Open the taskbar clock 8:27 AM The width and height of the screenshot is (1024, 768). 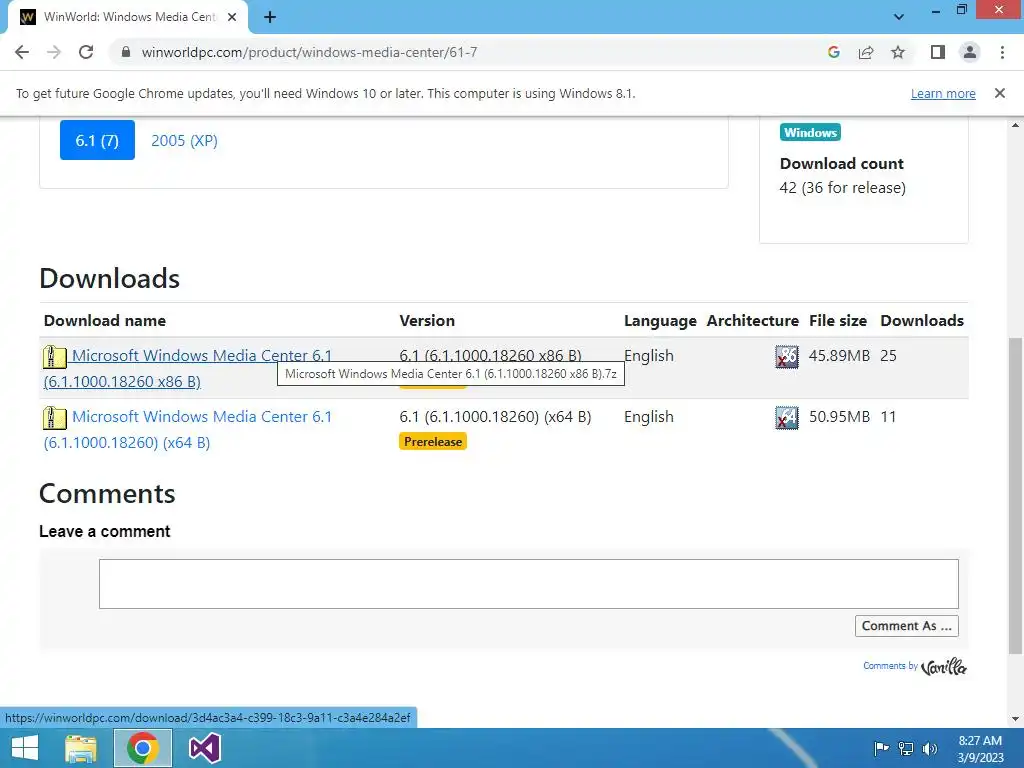[980, 749]
